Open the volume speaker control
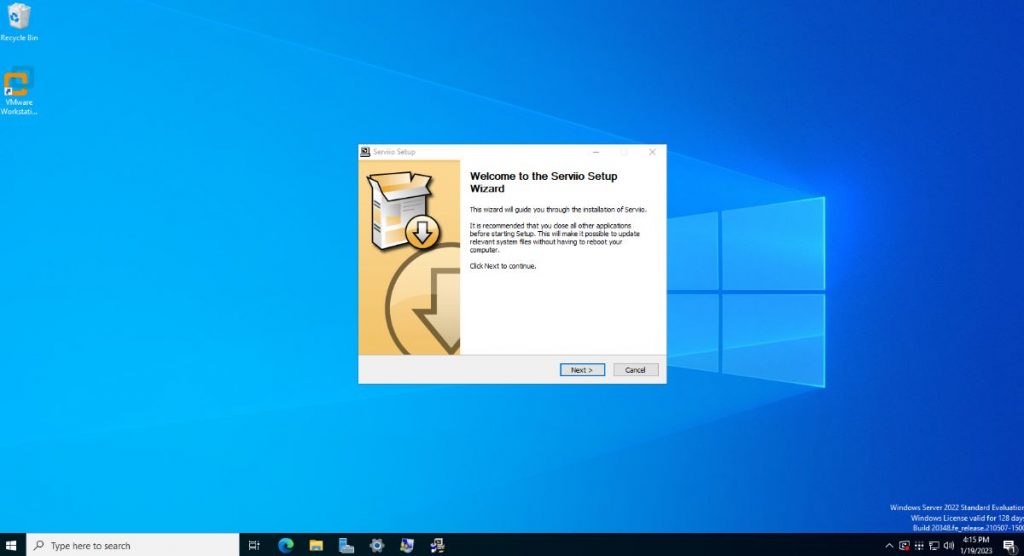1024x556 pixels. click(x=949, y=546)
